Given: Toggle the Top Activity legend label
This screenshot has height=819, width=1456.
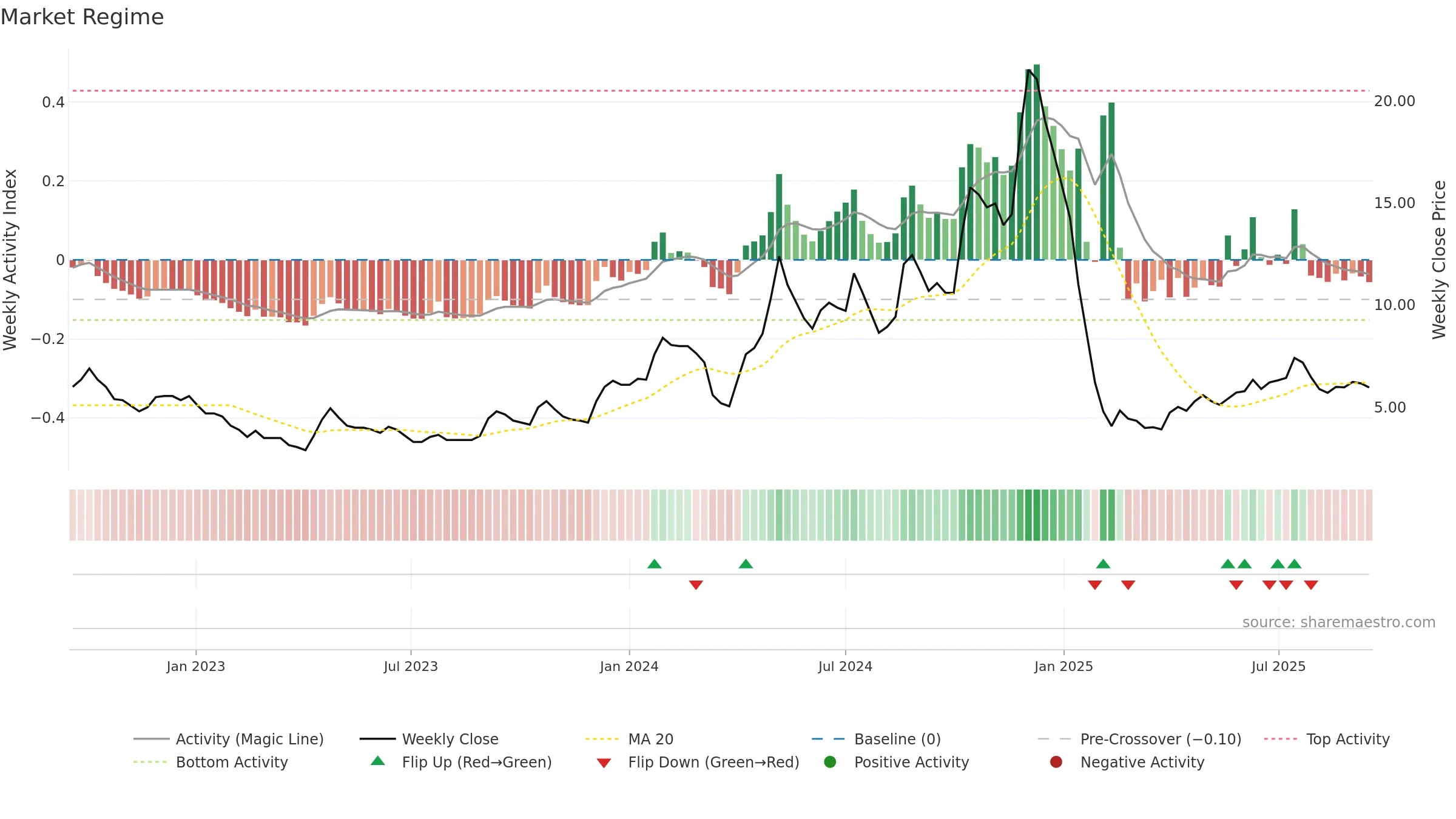Looking at the screenshot, I should 1348,739.
